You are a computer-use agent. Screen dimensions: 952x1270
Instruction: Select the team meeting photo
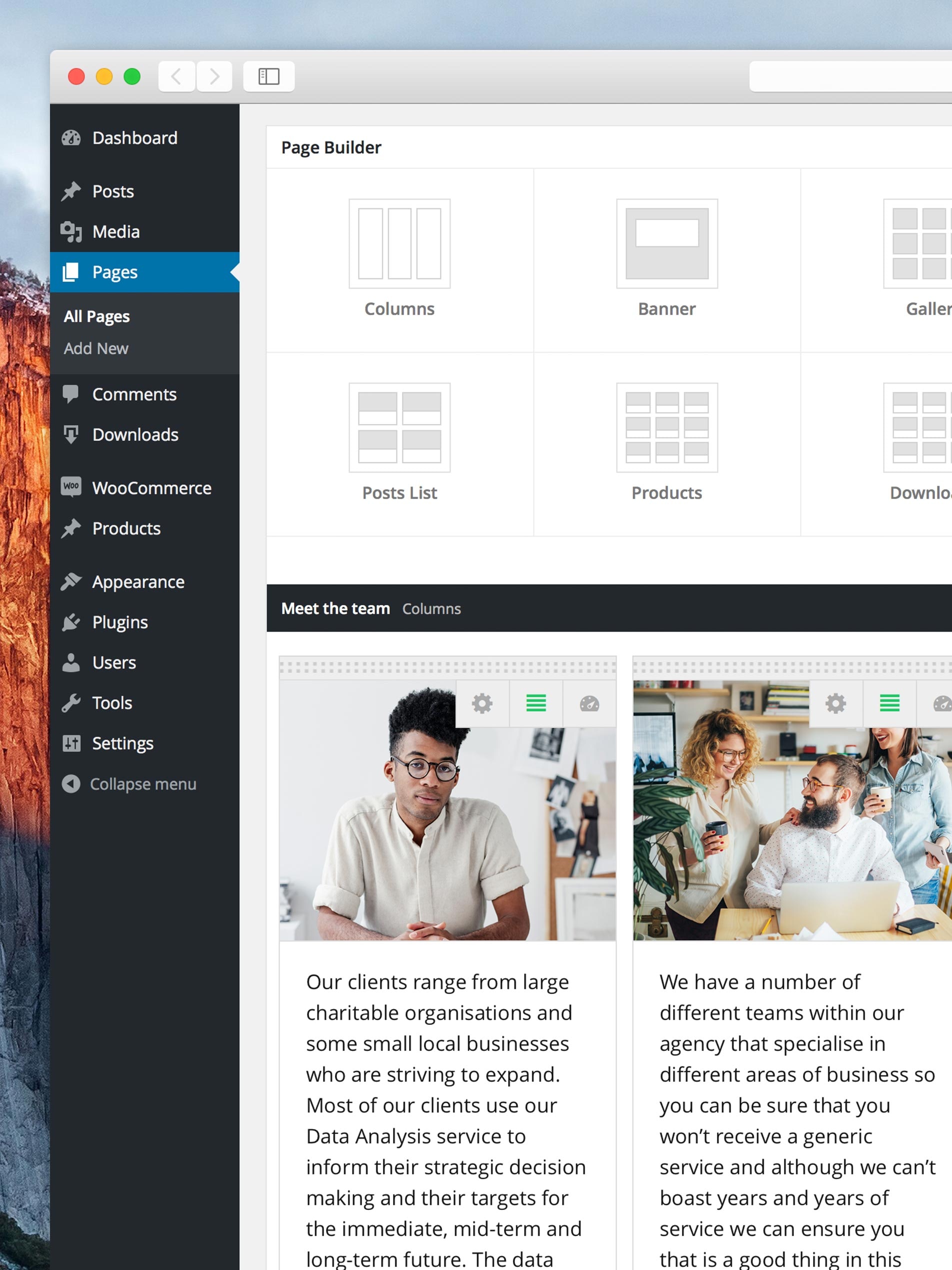click(792, 810)
